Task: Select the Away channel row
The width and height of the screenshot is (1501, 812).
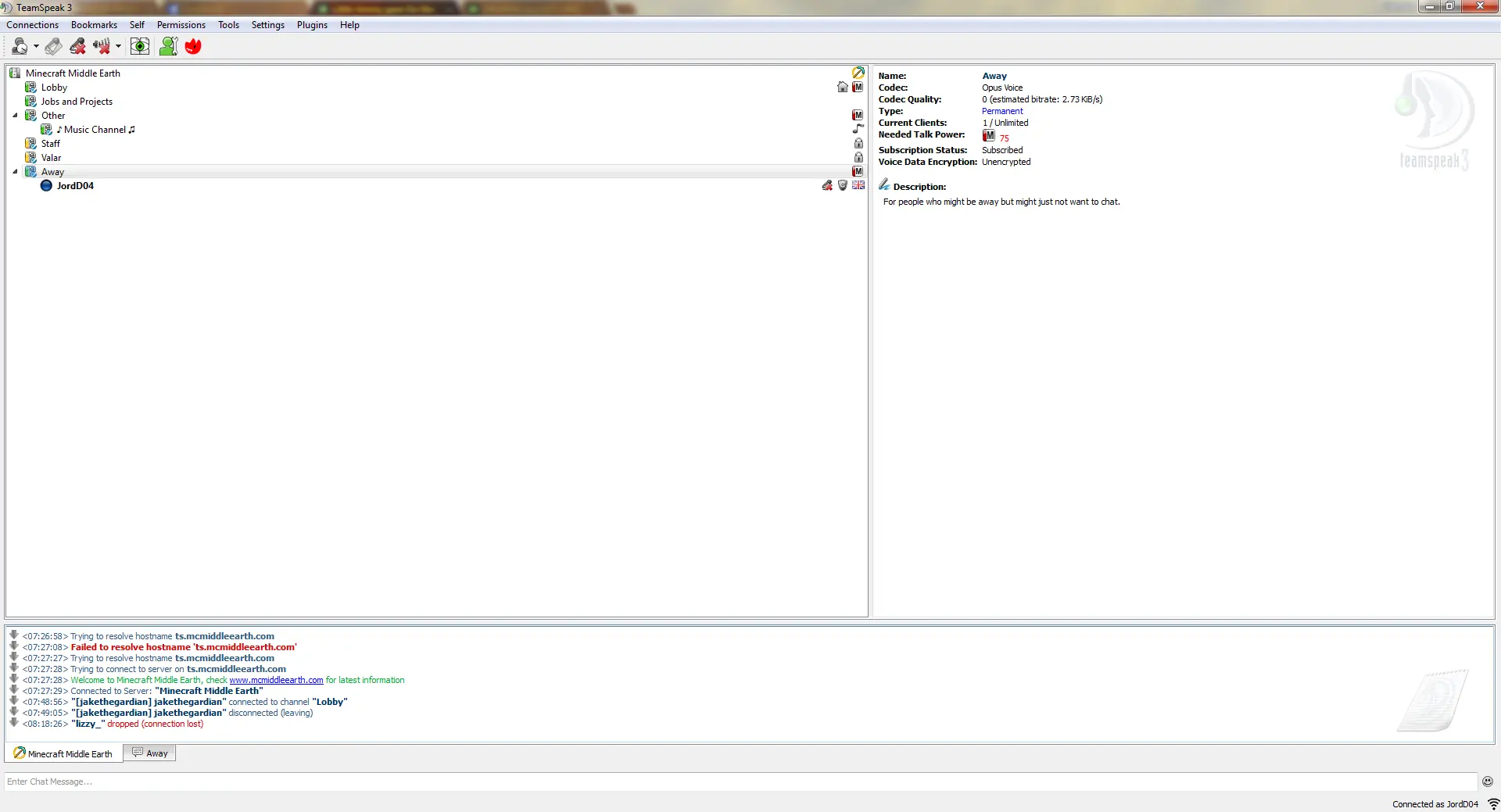Action: click(x=436, y=172)
